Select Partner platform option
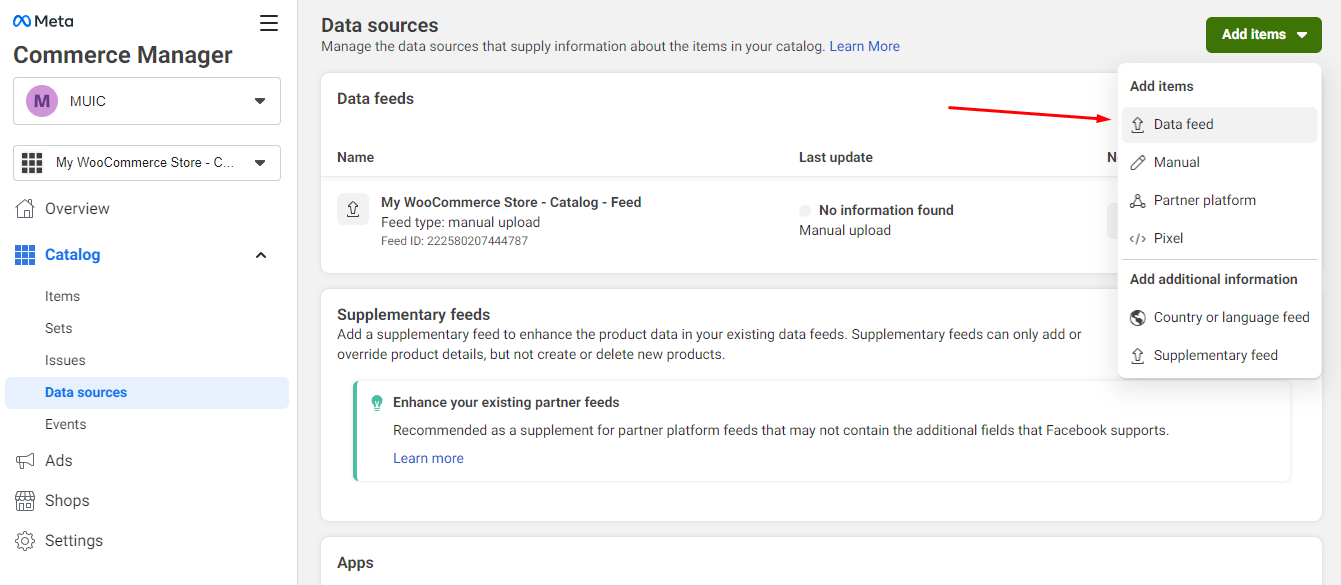This screenshot has height=585, width=1341. click(1219, 201)
